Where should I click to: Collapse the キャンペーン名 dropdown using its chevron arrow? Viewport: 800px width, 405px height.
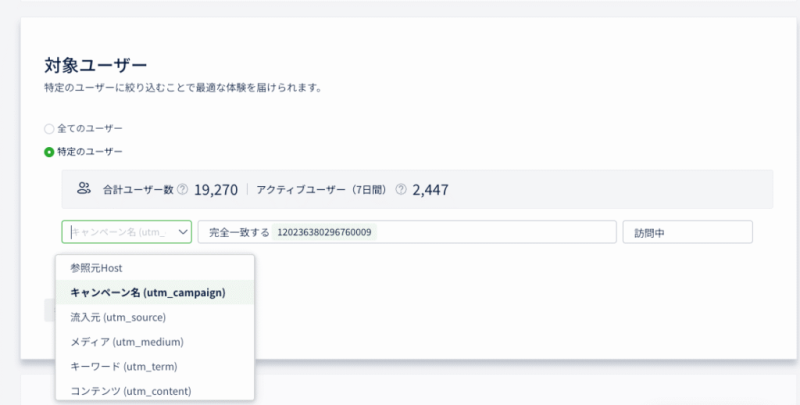point(182,232)
